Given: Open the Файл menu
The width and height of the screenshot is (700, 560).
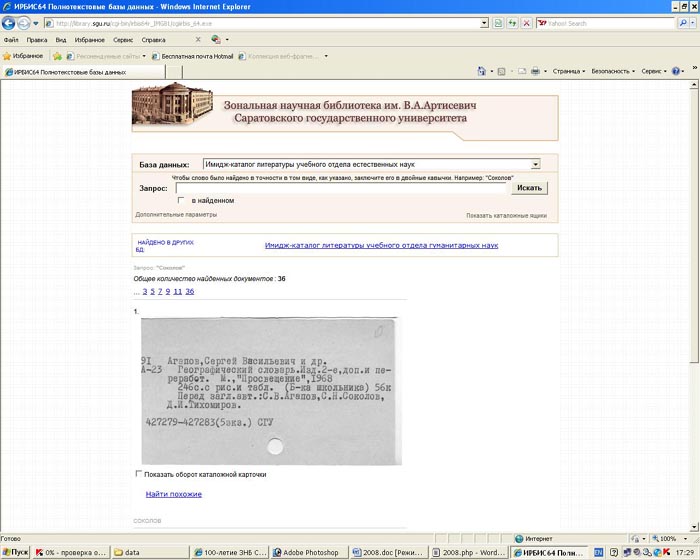Looking at the screenshot, I should click(x=11, y=40).
